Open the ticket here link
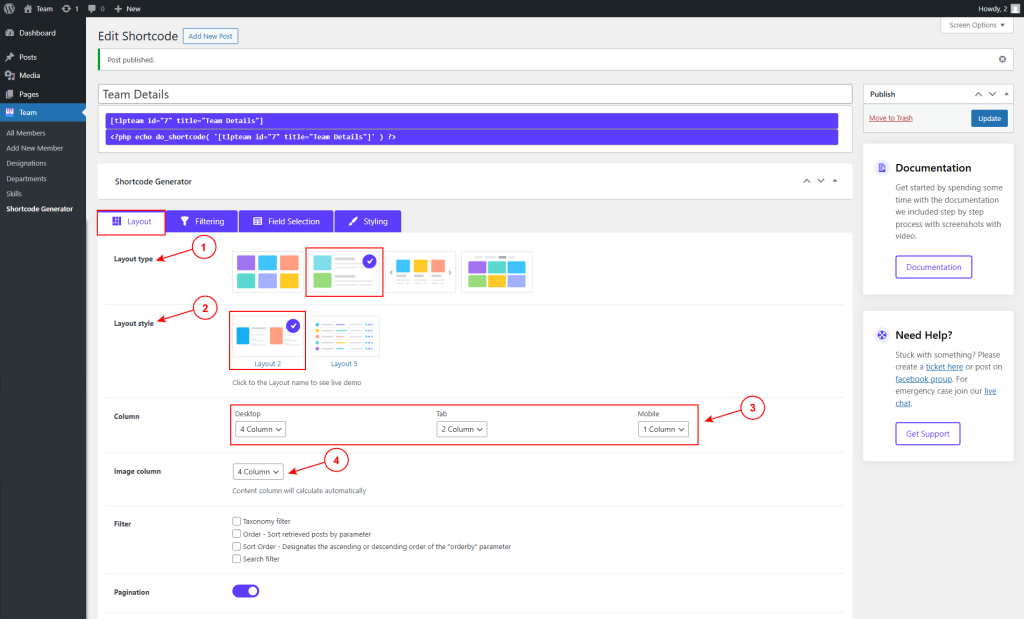The width and height of the screenshot is (1024, 619). click(x=944, y=367)
